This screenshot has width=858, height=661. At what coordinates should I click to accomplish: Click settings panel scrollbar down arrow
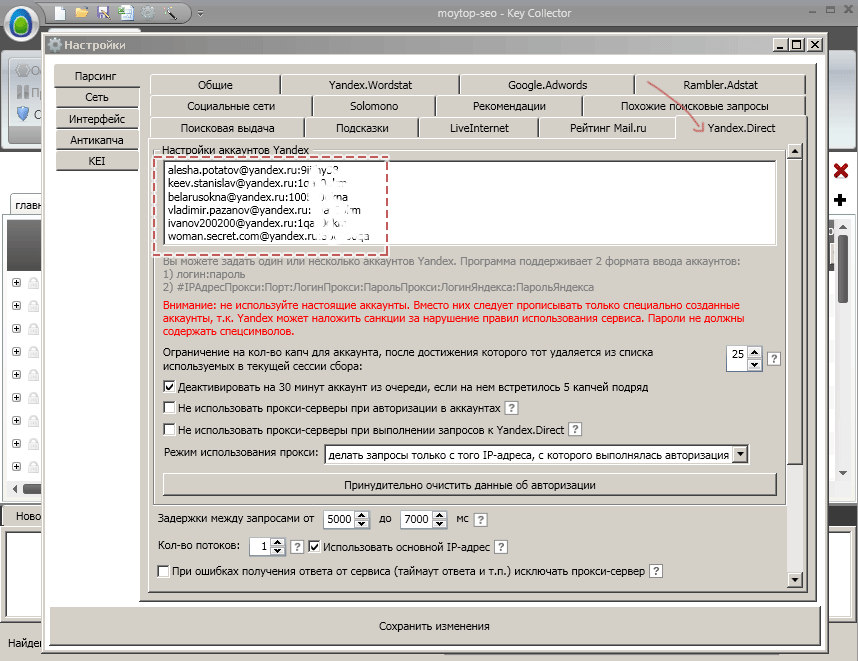click(x=795, y=579)
